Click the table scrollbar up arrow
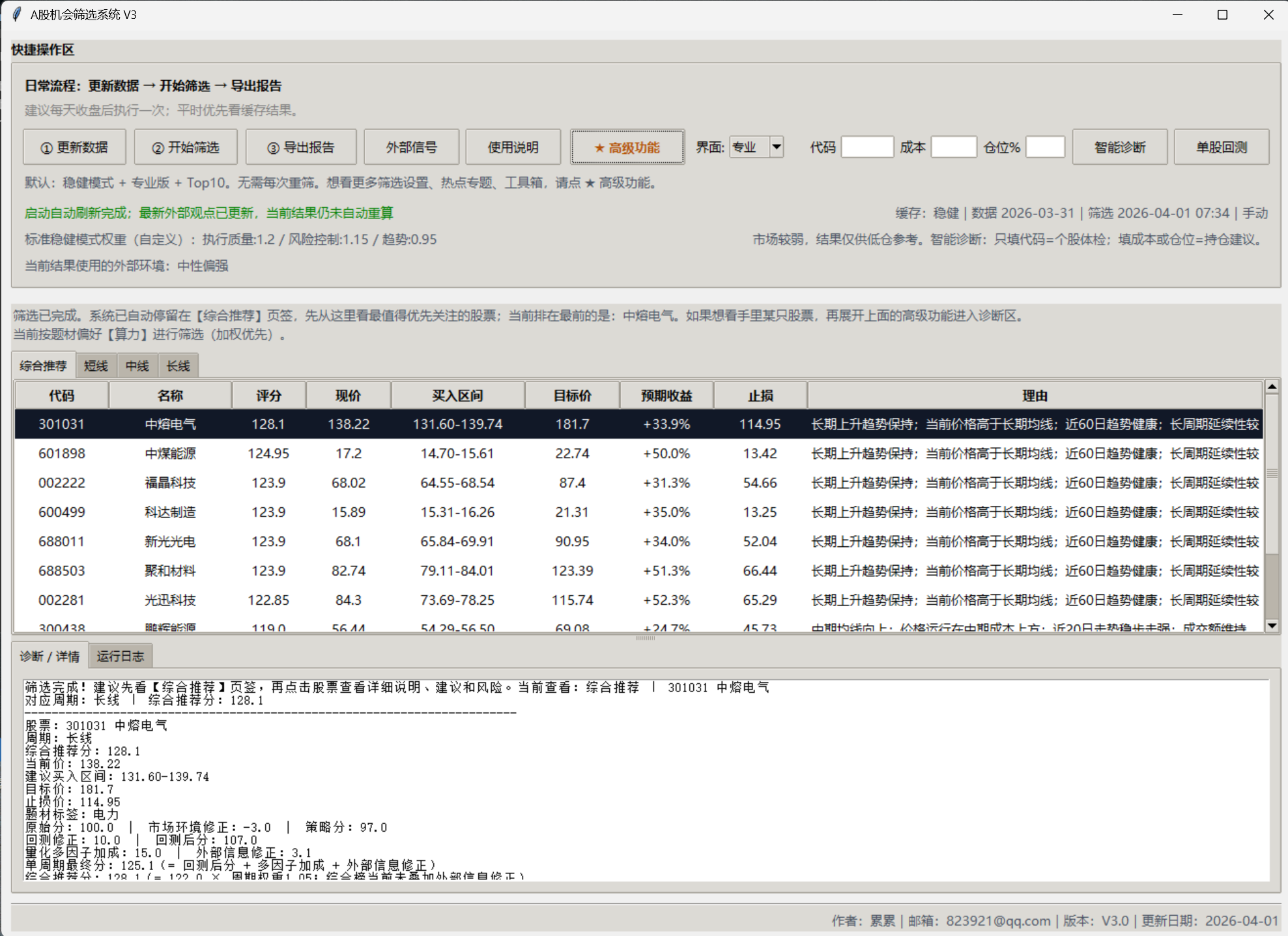Screen dimensions: 1288x936 click(x=1271, y=387)
